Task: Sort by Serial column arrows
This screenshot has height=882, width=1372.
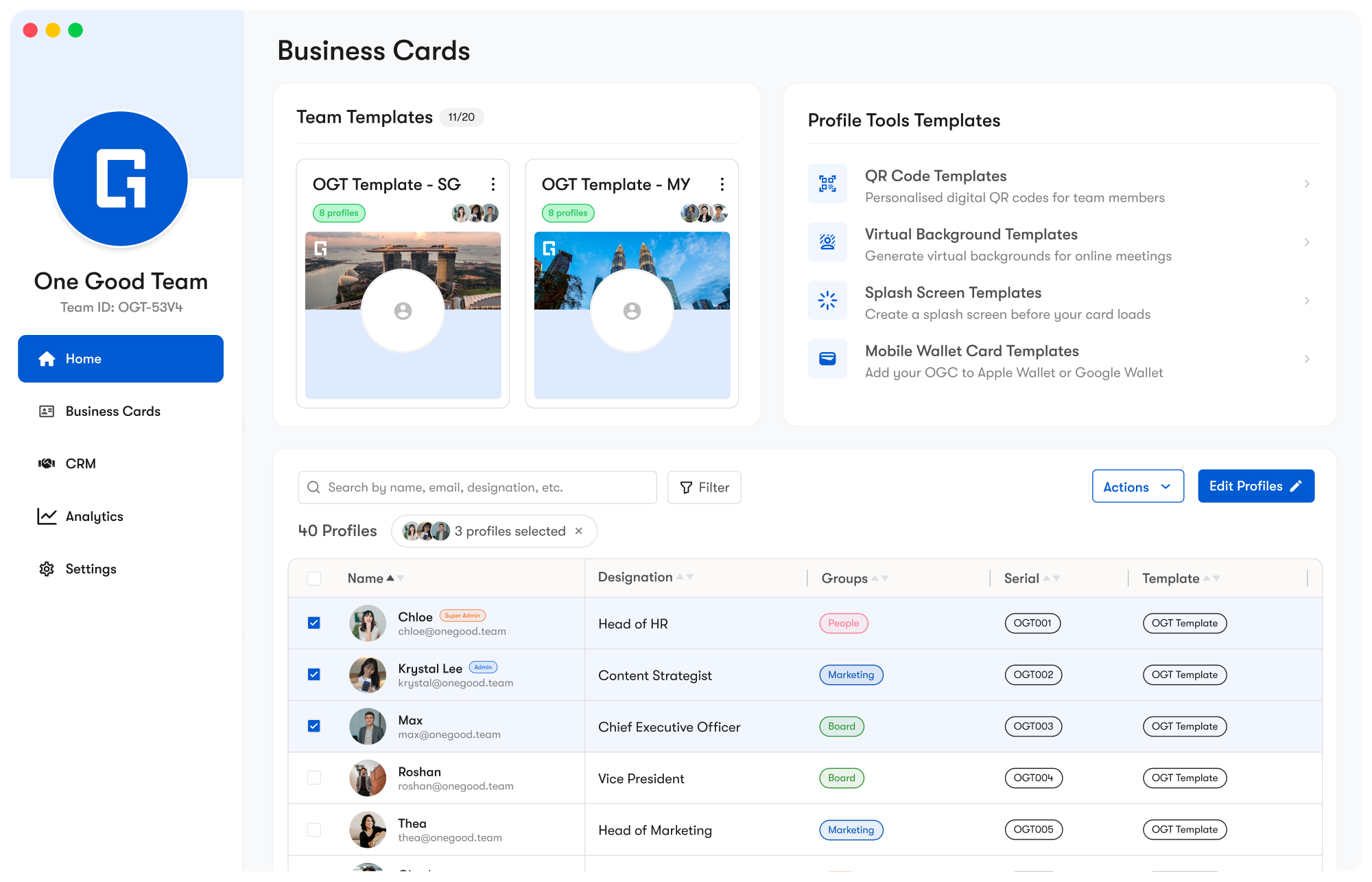Action: click(1052, 579)
